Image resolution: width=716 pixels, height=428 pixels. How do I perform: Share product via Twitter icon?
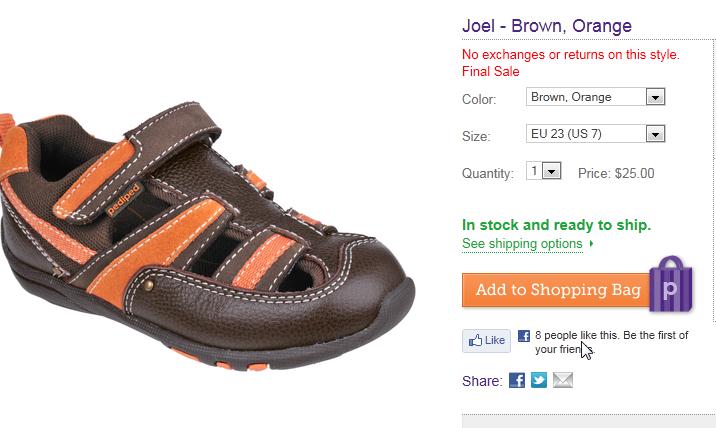click(539, 380)
